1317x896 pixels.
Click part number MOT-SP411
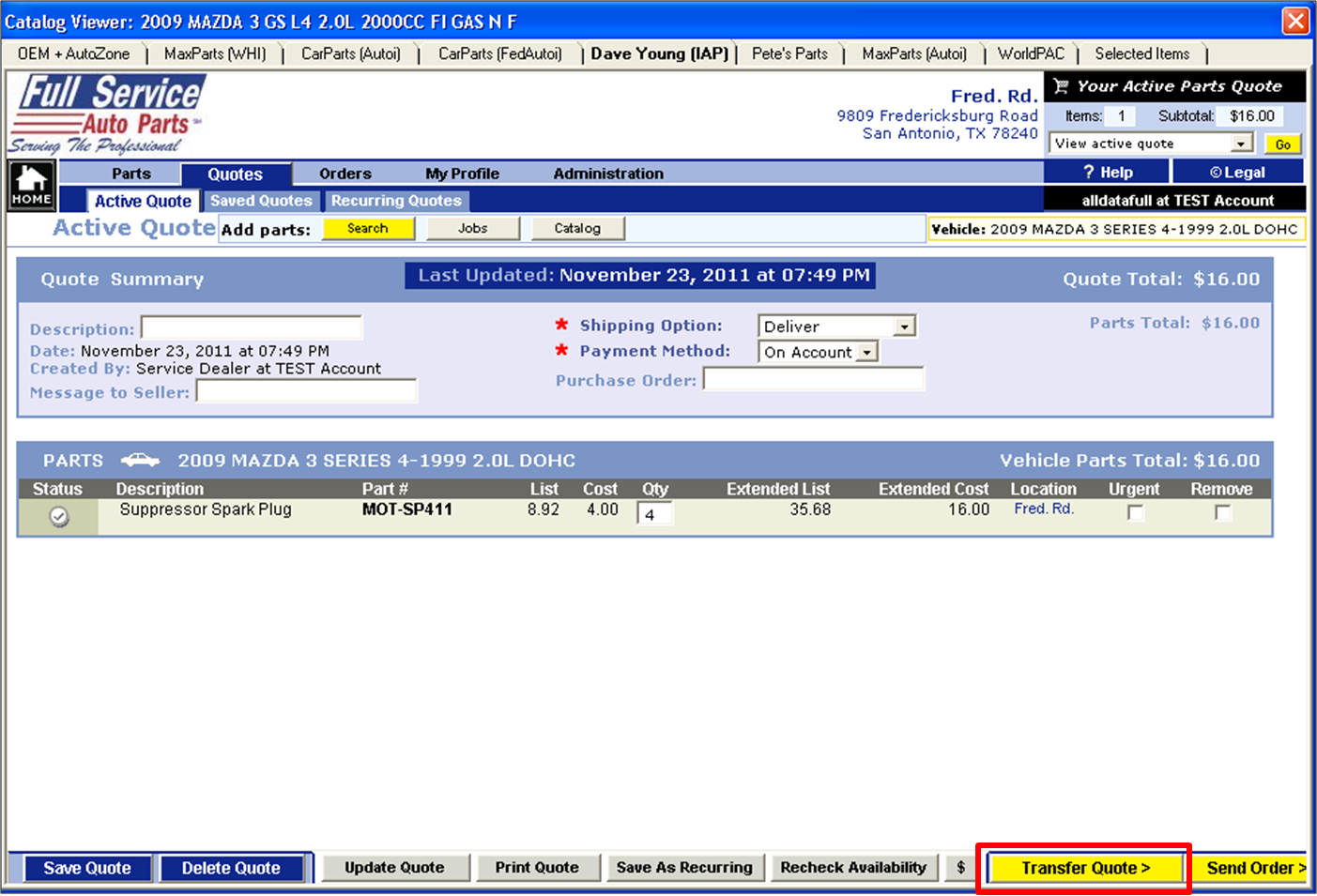(x=407, y=509)
